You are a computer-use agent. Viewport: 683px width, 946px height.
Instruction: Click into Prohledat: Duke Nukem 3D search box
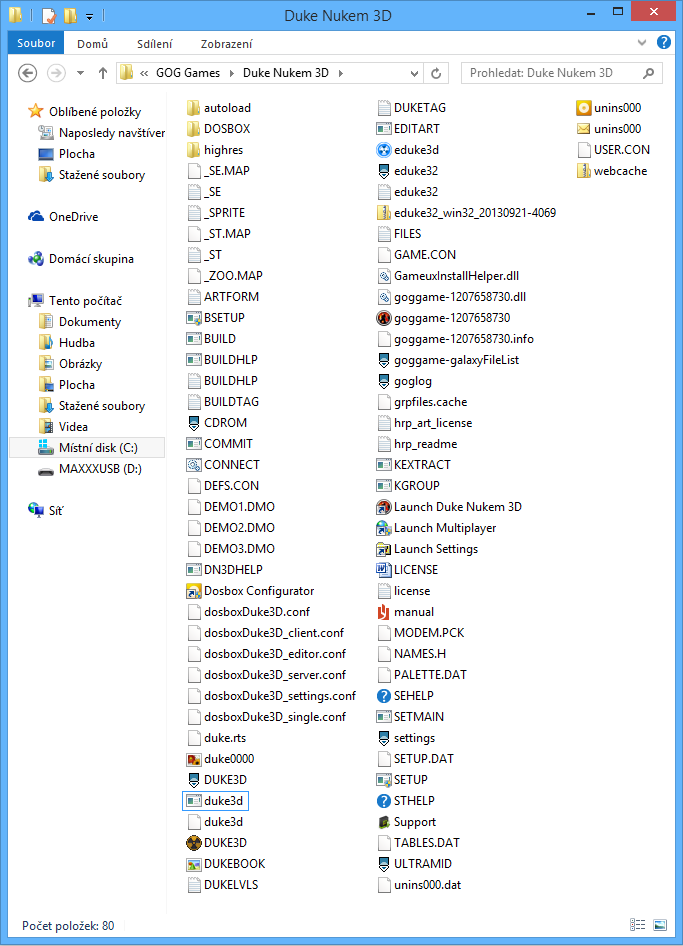(561, 73)
